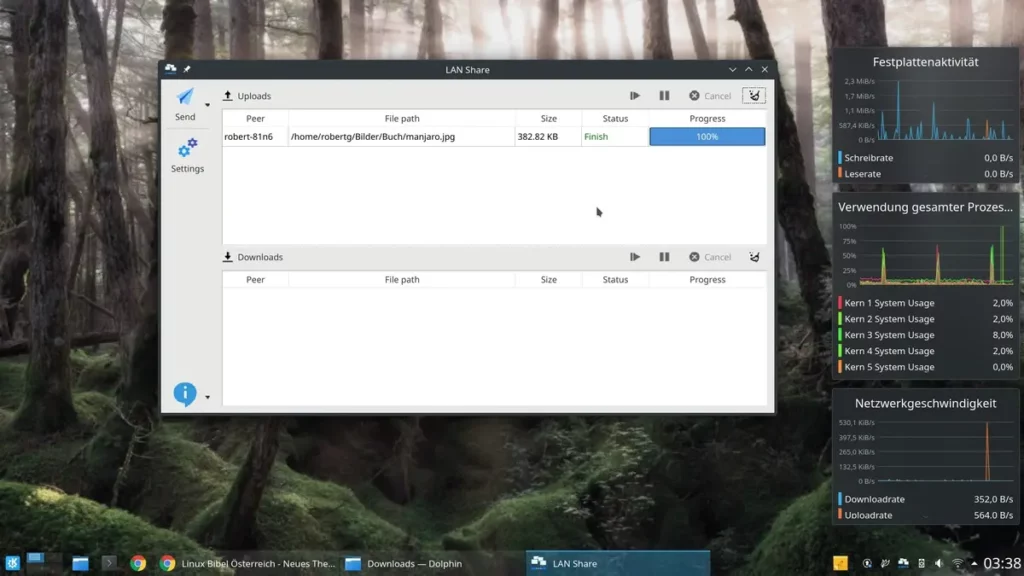The height and width of the screenshot is (576, 1024).
Task: Expand the arrow beside the info icon
Action: [206, 398]
